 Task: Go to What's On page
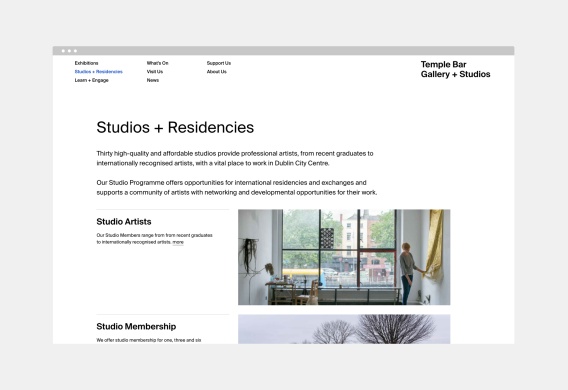click(x=157, y=63)
